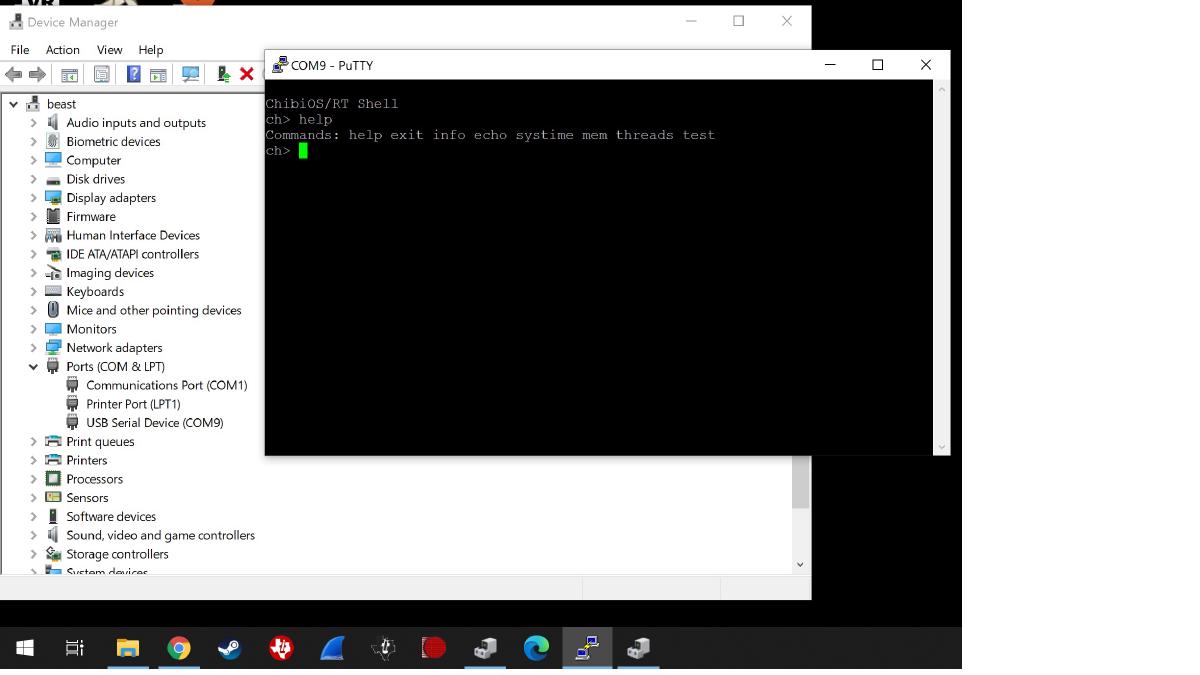The height and width of the screenshot is (675, 1200).
Task: Select USB Serial Device (COM9)
Action: [x=154, y=423]
